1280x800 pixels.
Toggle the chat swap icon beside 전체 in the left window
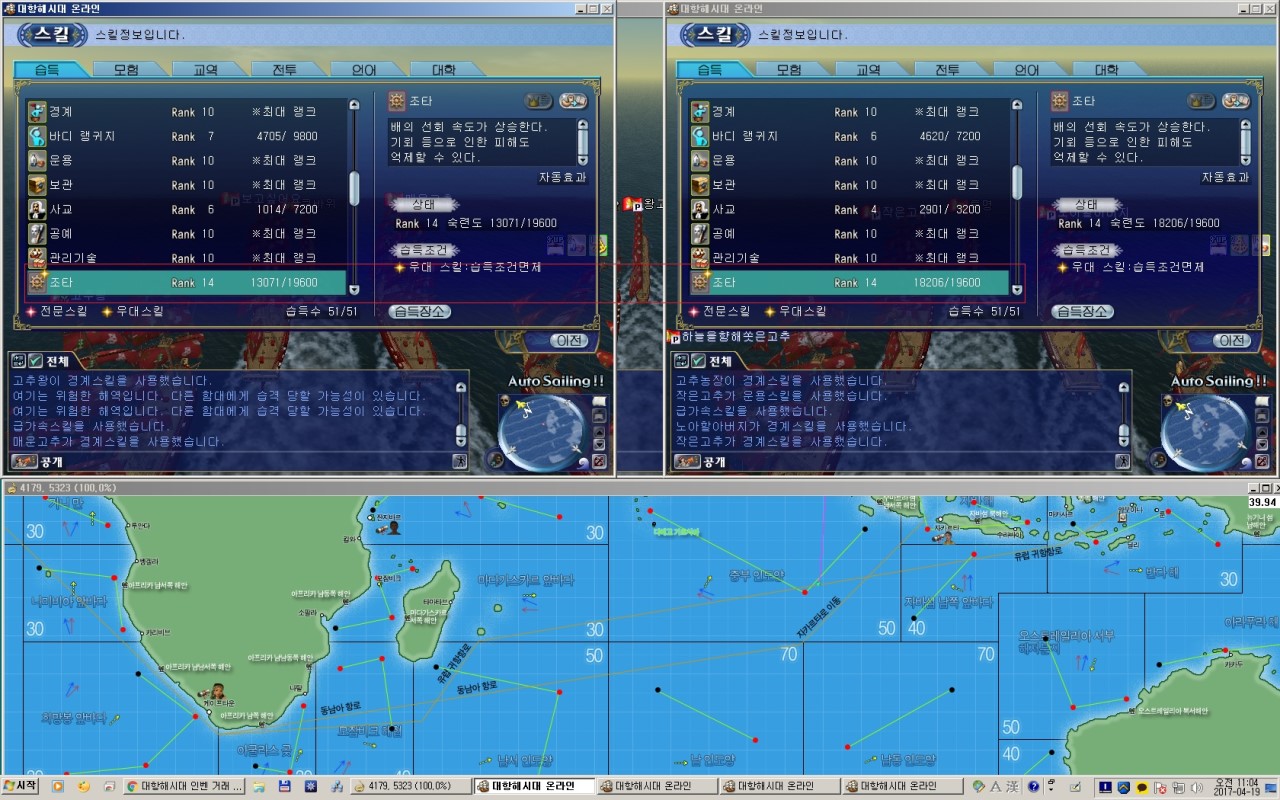[x=18, y=361]
